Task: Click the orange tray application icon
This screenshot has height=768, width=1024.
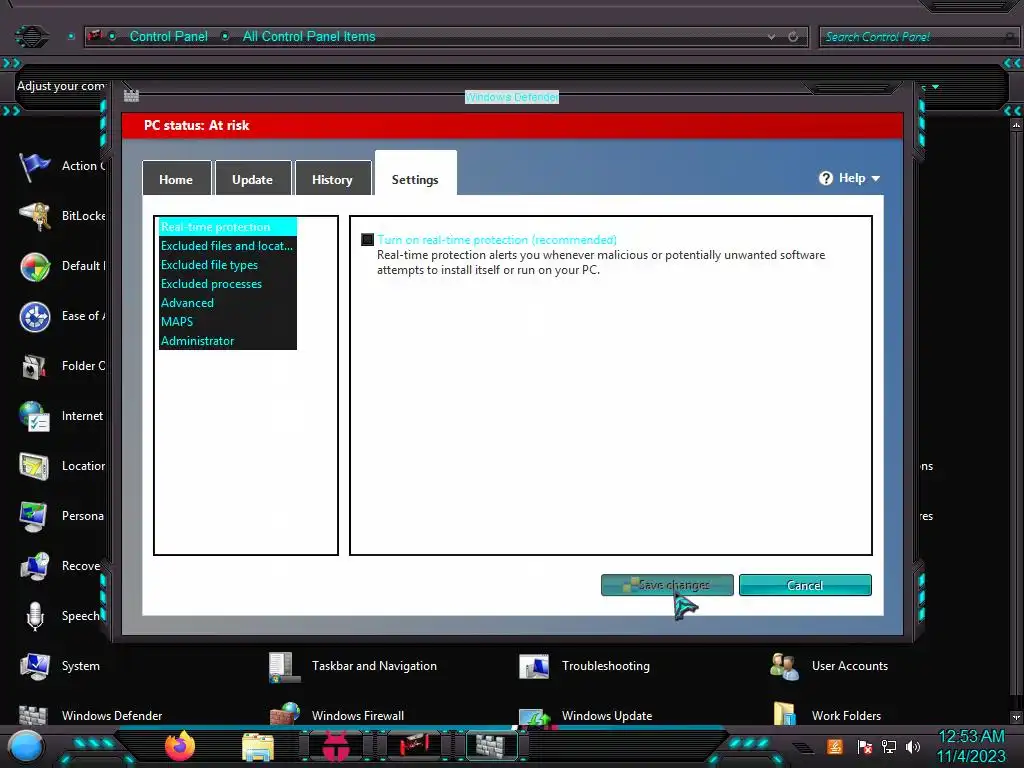Action: coord(835,746)
